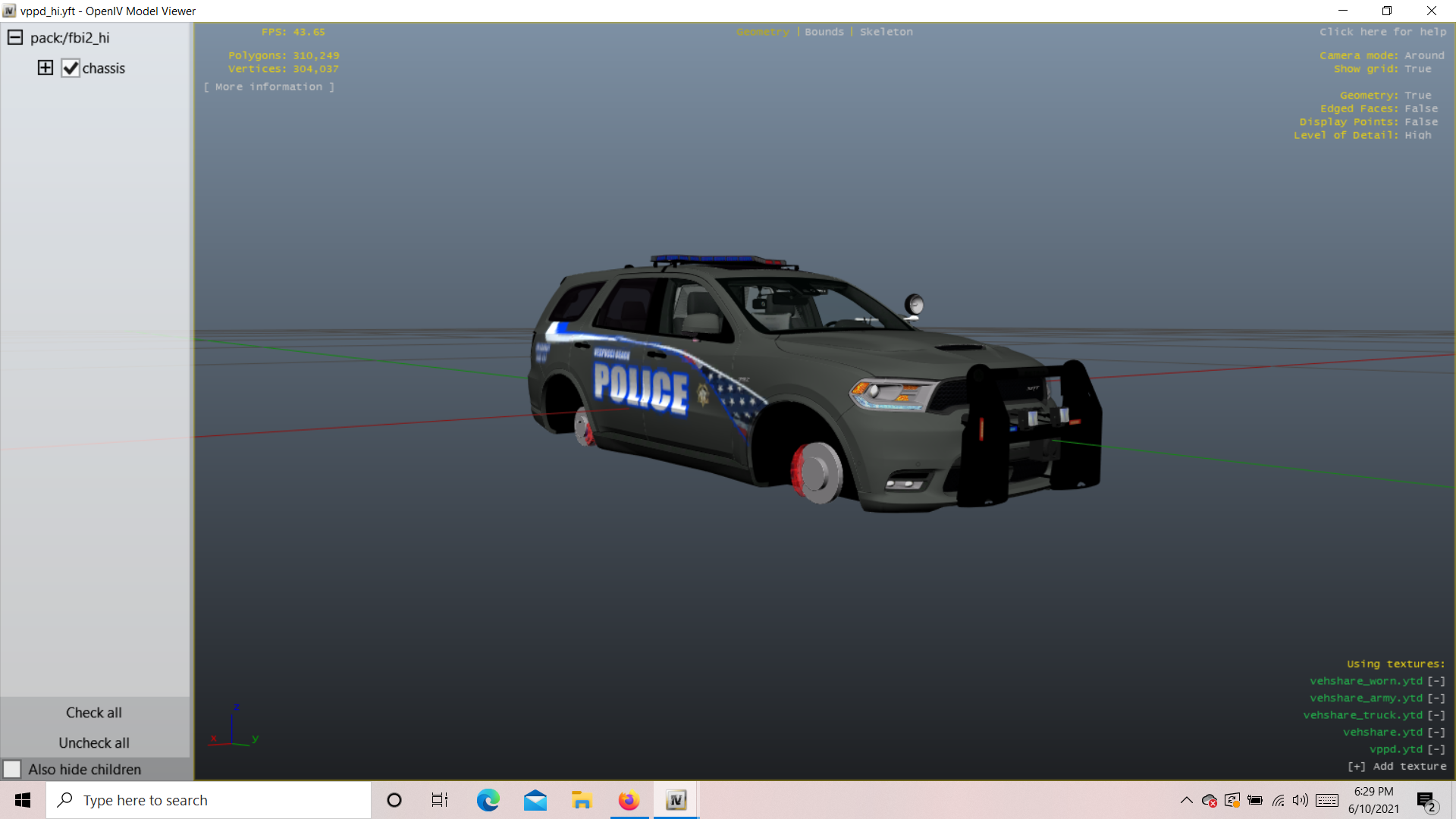Open File Explorer from the taskbar
The width and height of the screenshot is (1456, 819).
pos(582,800)
